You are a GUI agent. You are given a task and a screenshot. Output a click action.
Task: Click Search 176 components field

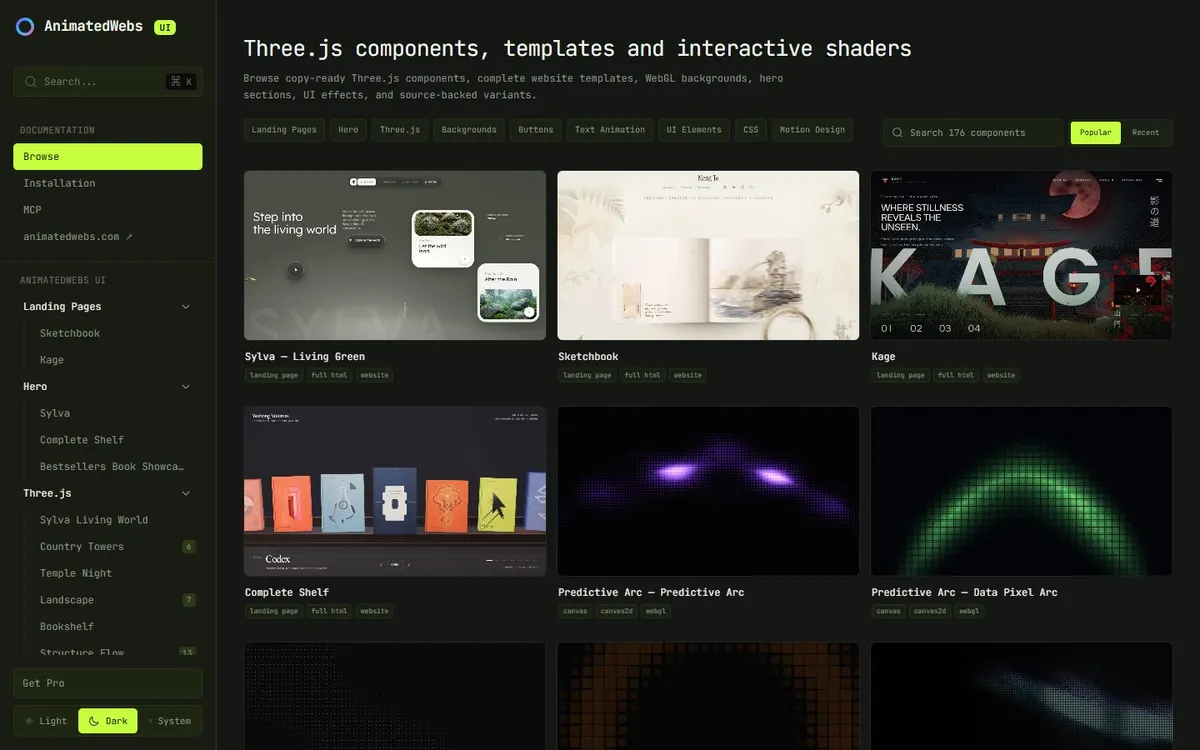pyautogui.click(x=973, y=133)
